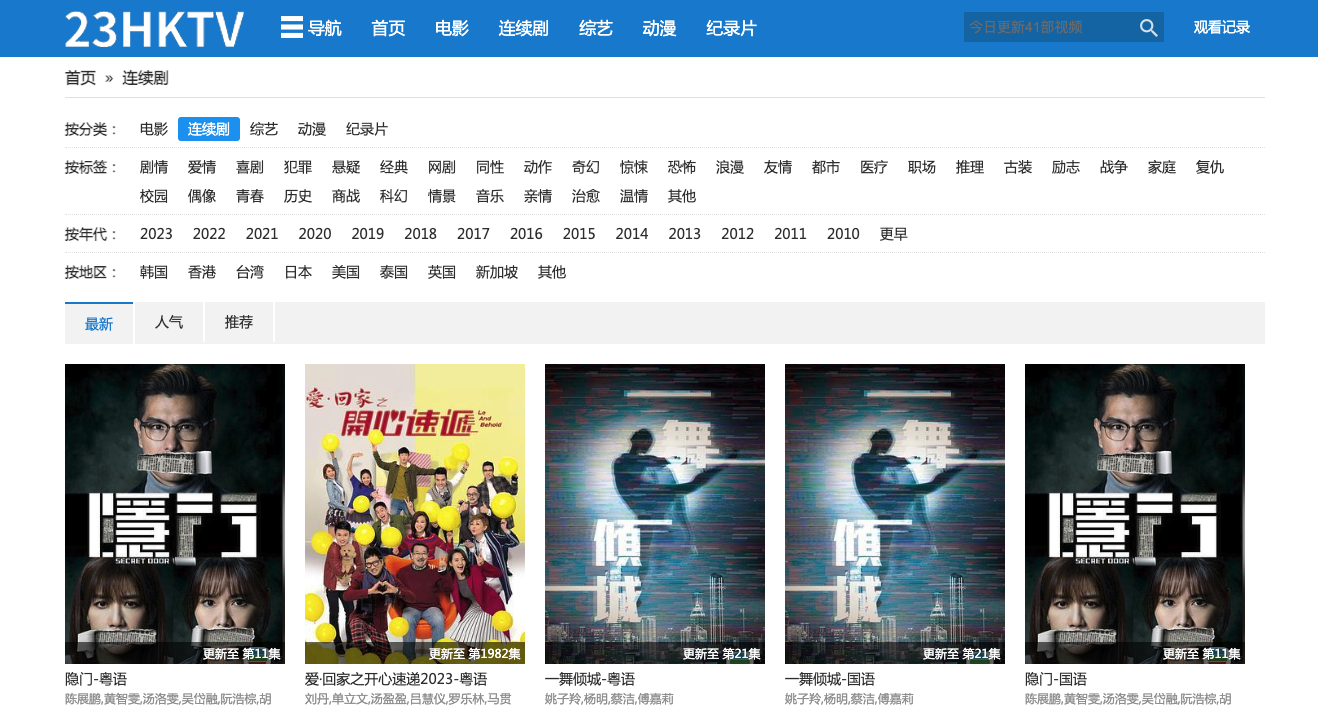Screen dimensions: 1318x717
Task: Filter by 校园 tag
Action: point(154,196)
